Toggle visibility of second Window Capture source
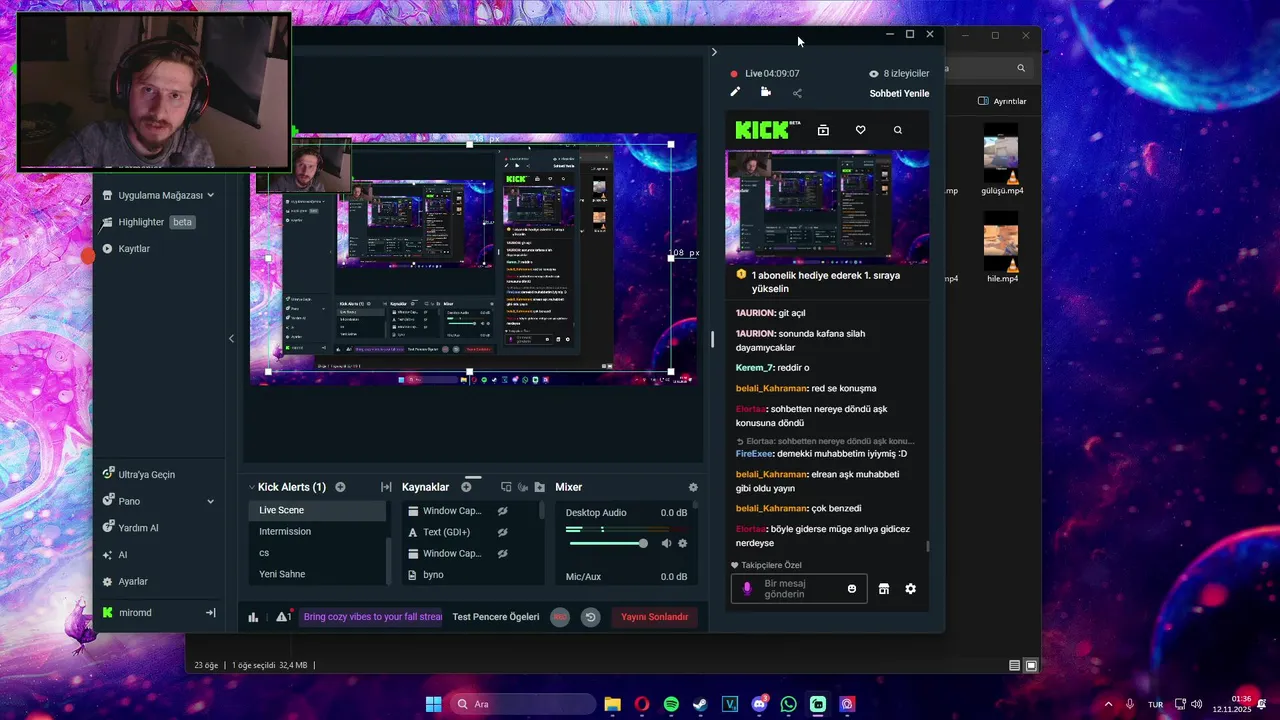The height and width of the screenshot is (720, 1280). [503, 553]
